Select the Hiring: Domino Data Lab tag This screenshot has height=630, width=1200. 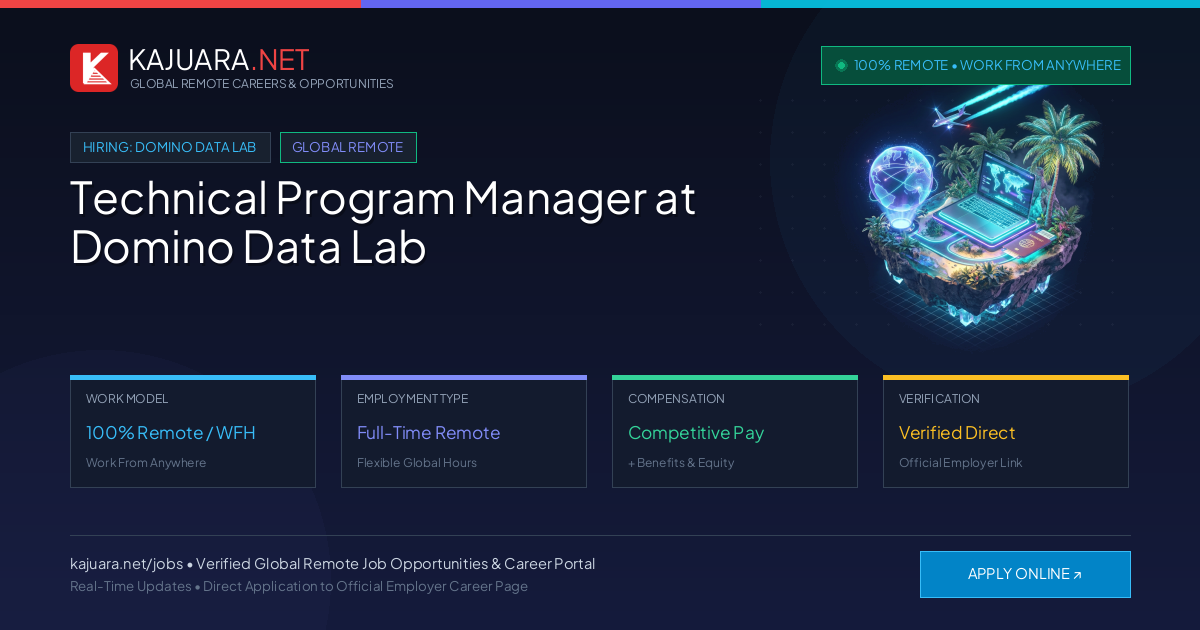tap(170, 147)
